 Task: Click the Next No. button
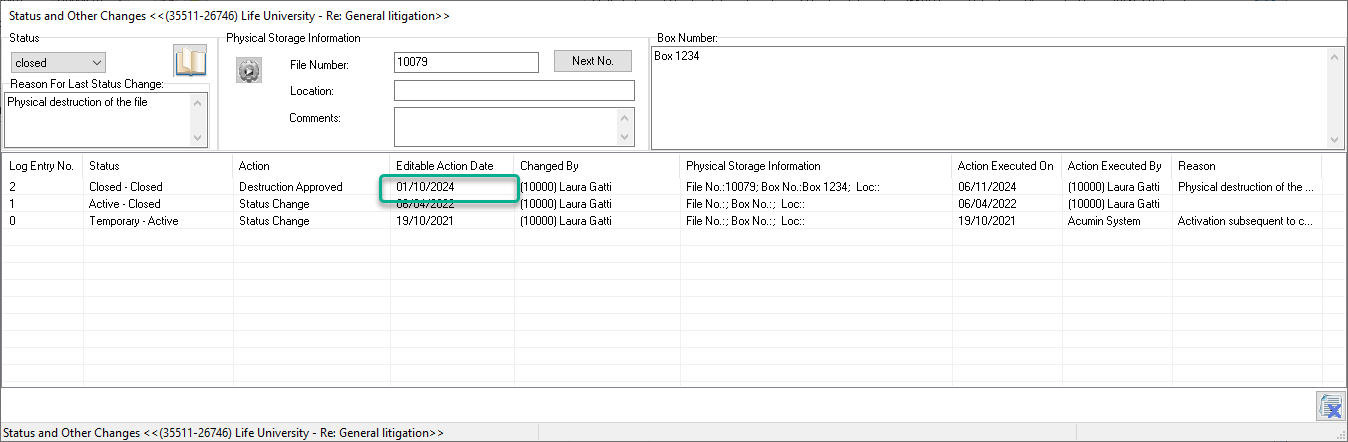pos(593,61)
